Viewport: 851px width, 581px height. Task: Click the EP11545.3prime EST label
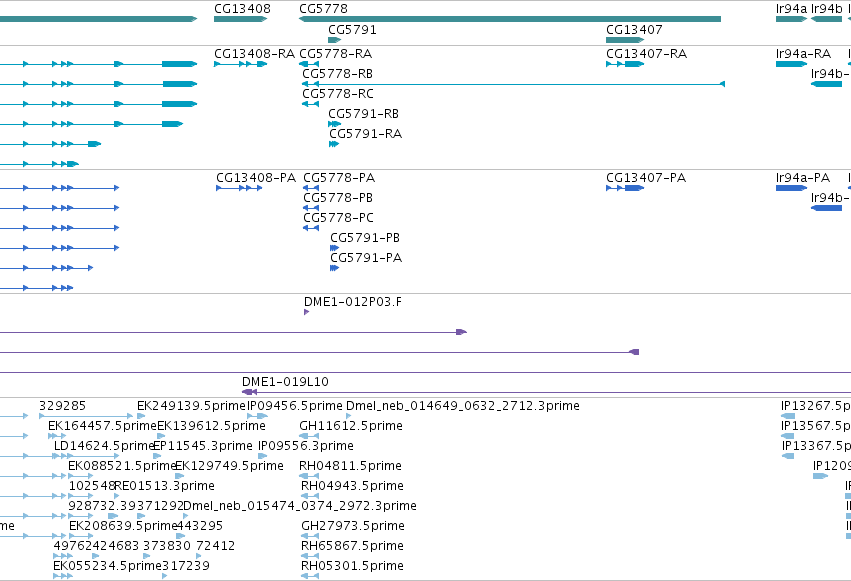(203, 446)
